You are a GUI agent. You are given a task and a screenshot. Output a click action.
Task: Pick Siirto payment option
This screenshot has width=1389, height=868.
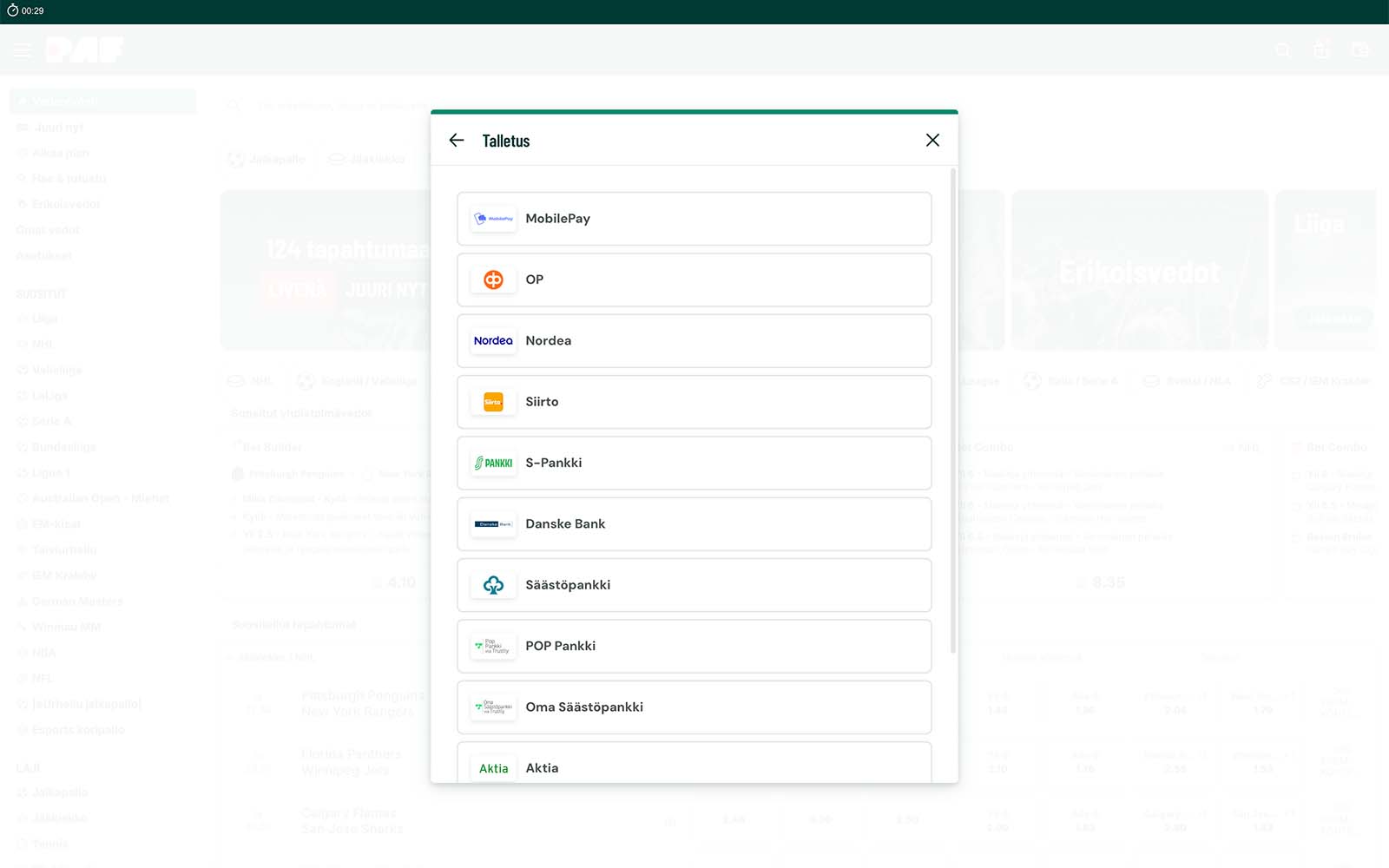click(694, 402)
